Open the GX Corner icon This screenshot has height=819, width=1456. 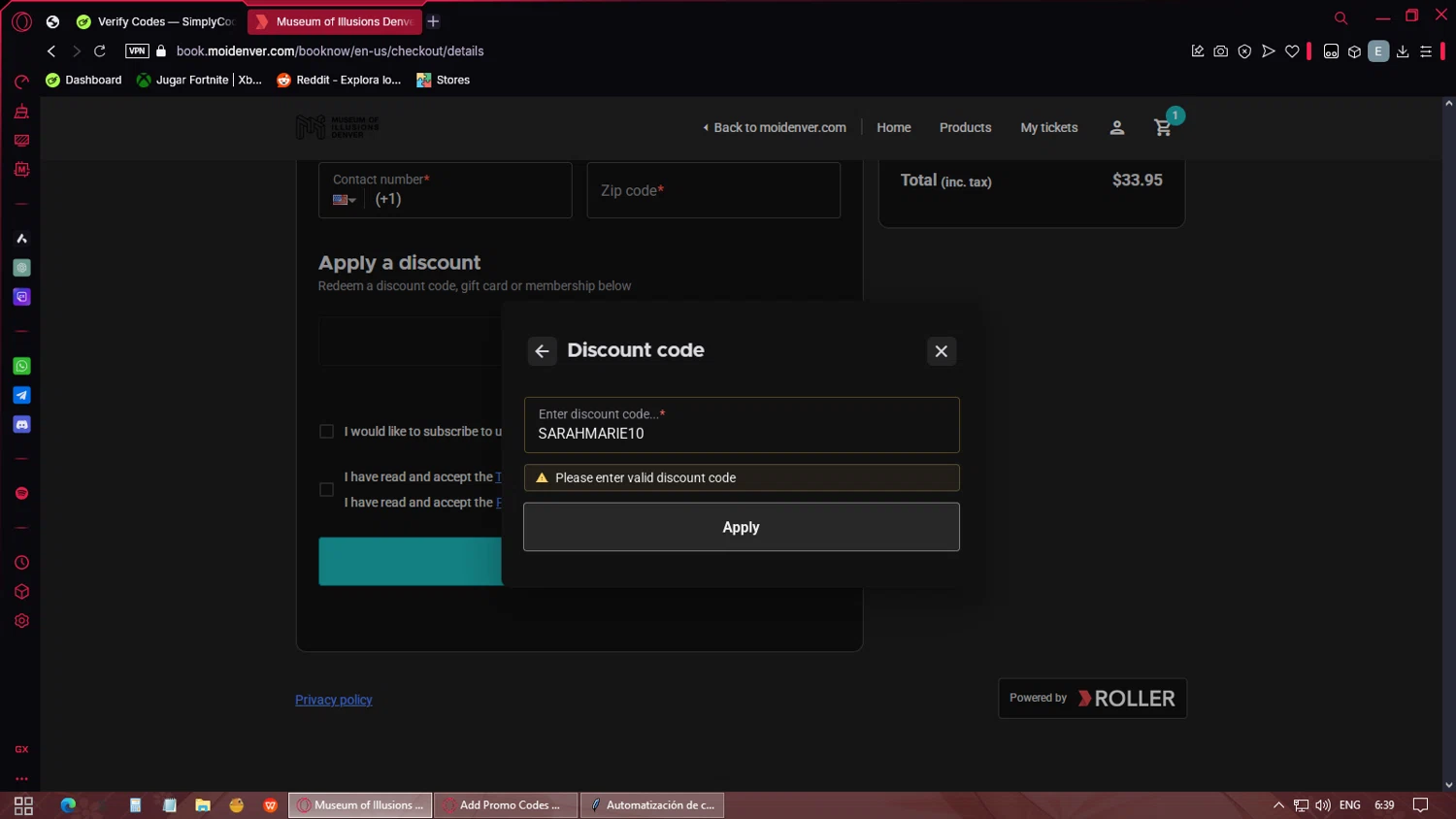(x=21, y=749)
